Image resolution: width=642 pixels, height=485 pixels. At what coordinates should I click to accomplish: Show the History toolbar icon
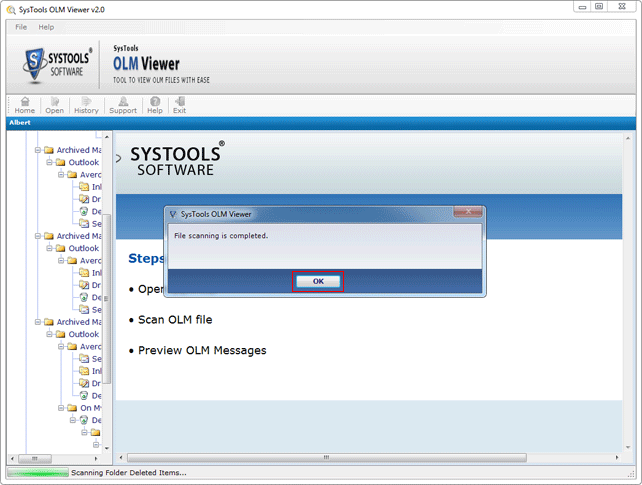(x=86, y=106)
